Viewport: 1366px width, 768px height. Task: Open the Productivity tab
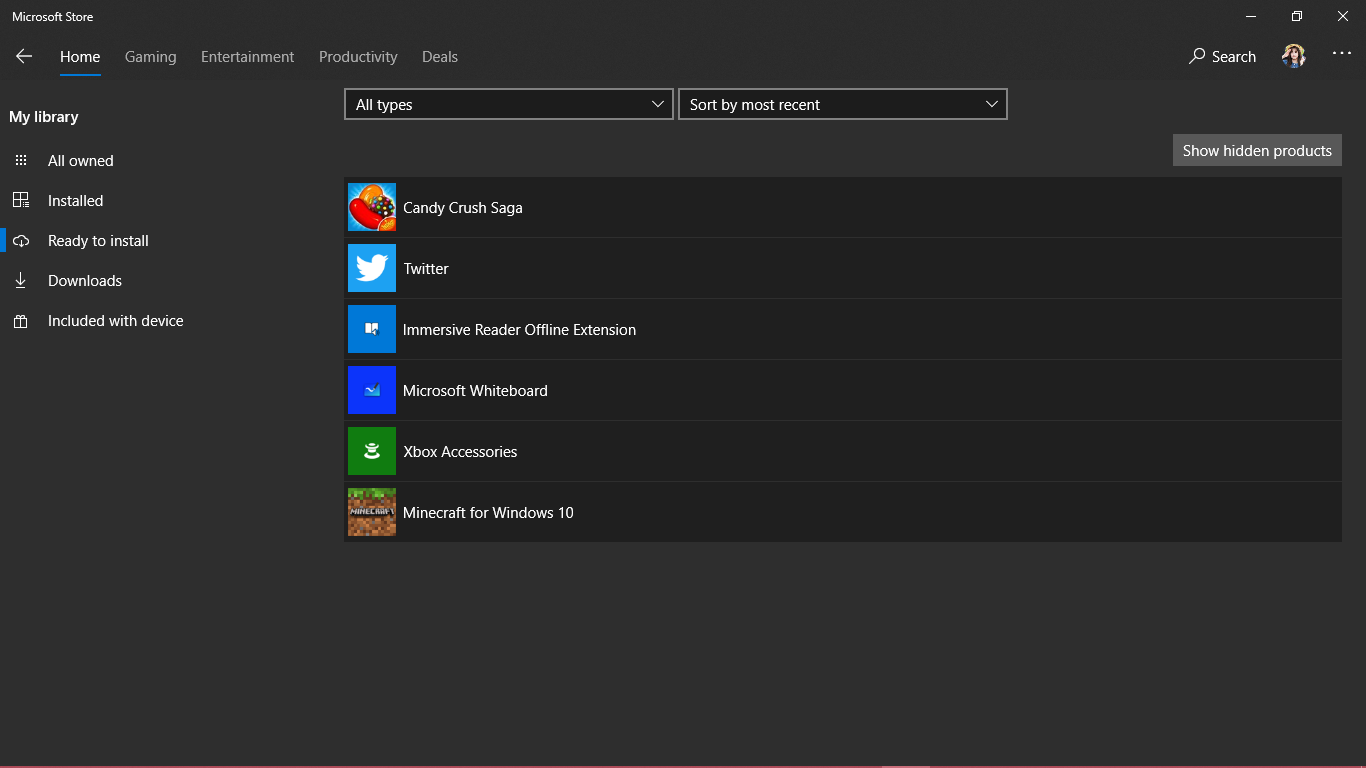(x=358, y=57)
